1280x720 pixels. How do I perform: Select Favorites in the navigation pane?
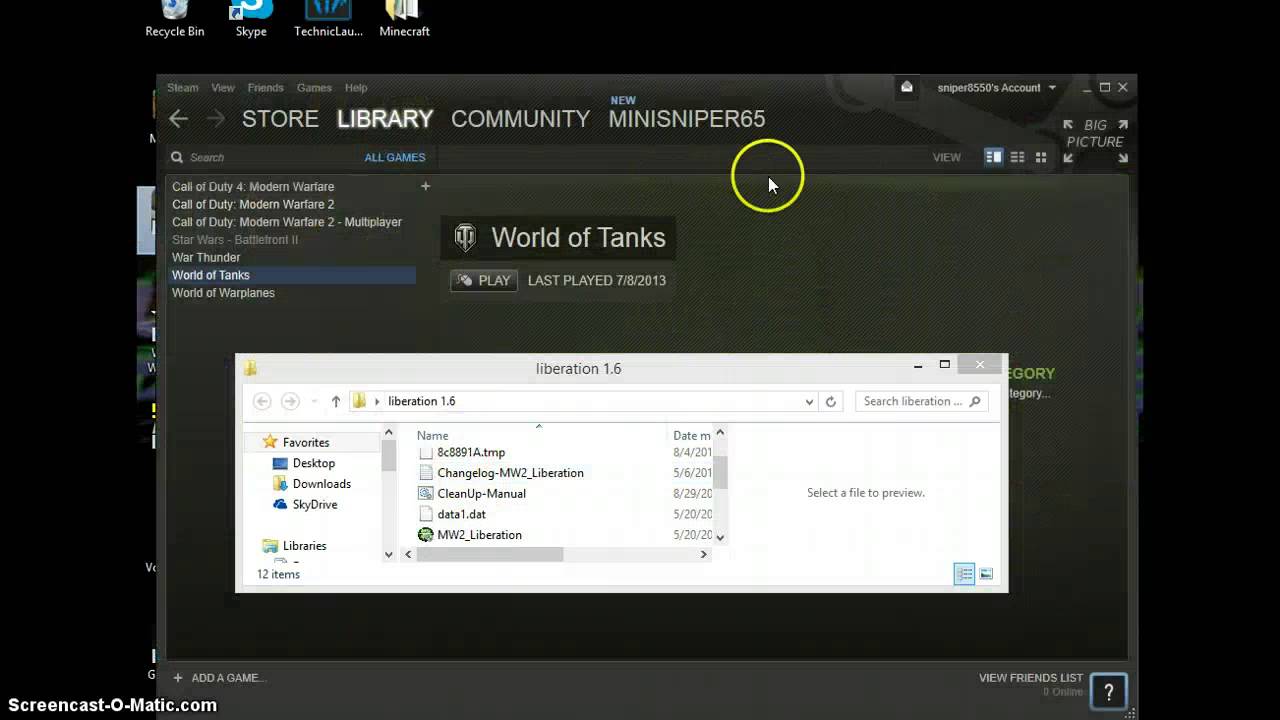click(306, 442)
